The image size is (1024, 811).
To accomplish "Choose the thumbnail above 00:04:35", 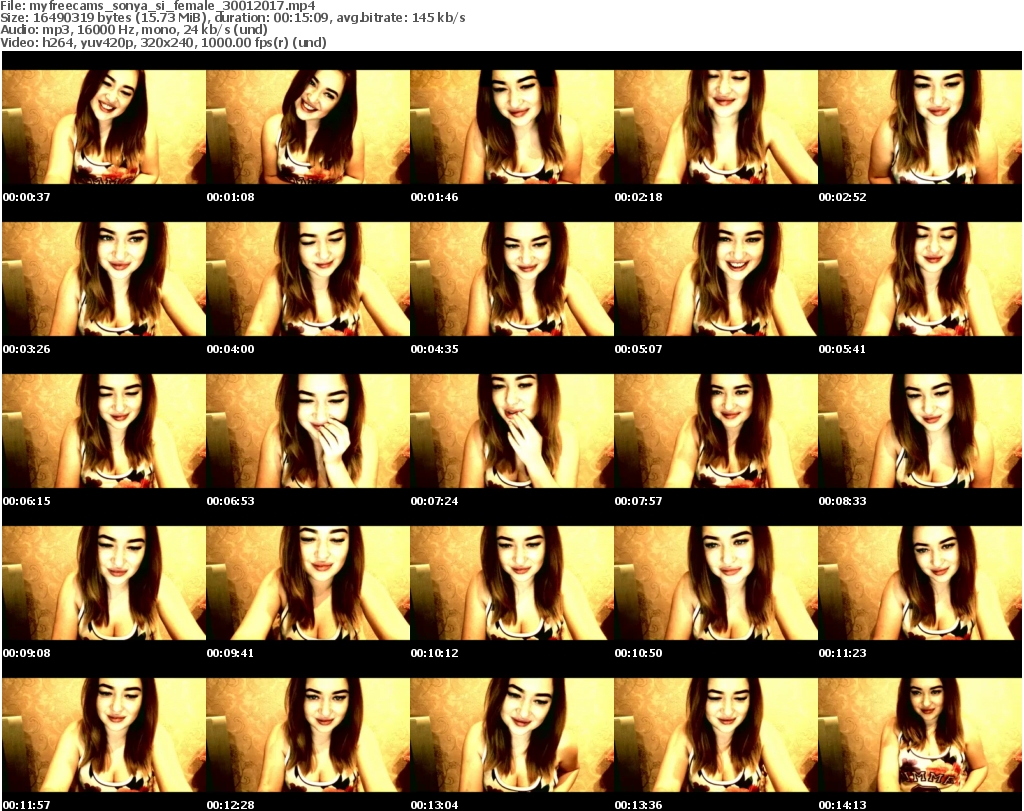I will pyautogui.click(x=512, y=279).
